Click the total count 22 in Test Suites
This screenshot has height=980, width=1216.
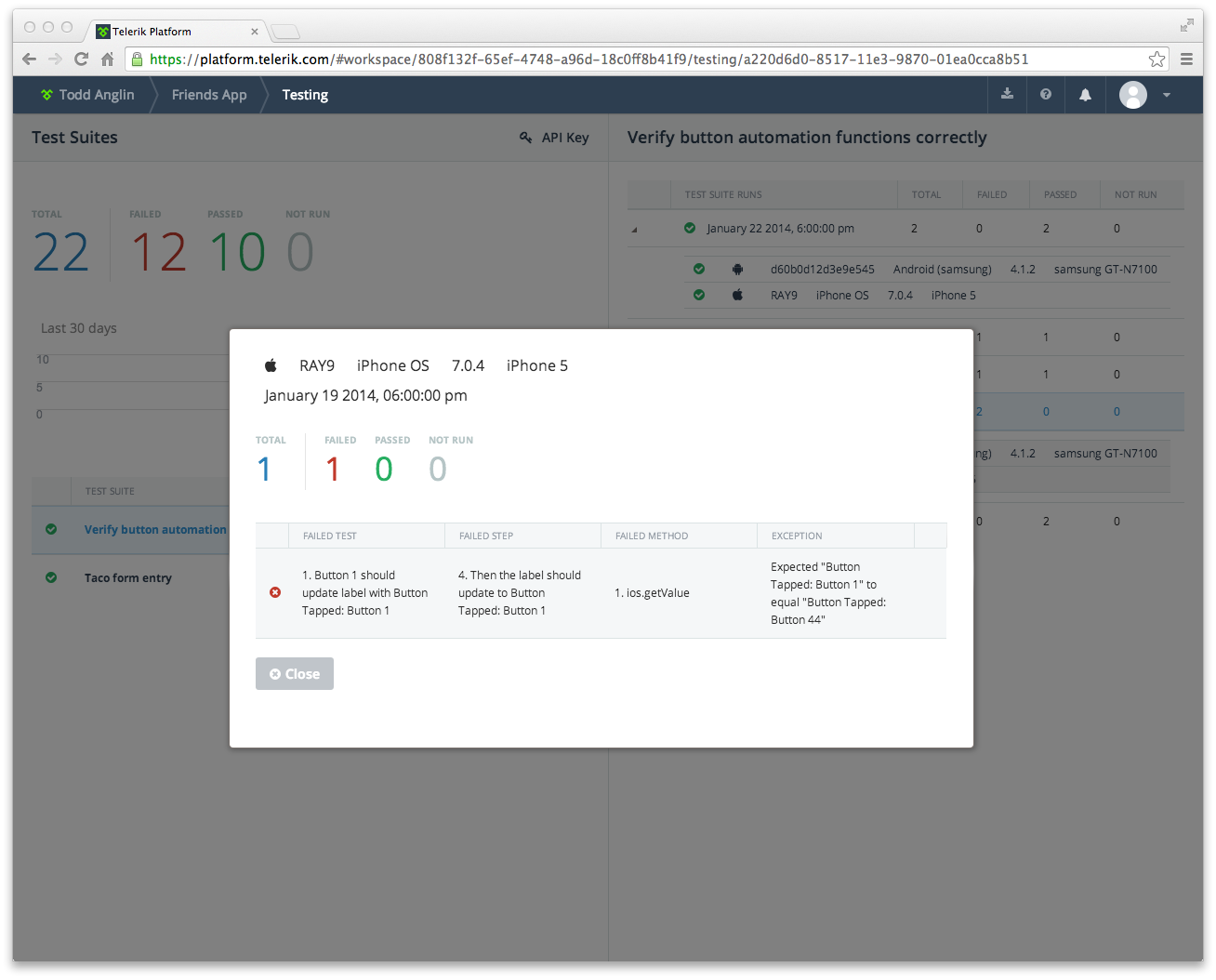tap(60, 252)
